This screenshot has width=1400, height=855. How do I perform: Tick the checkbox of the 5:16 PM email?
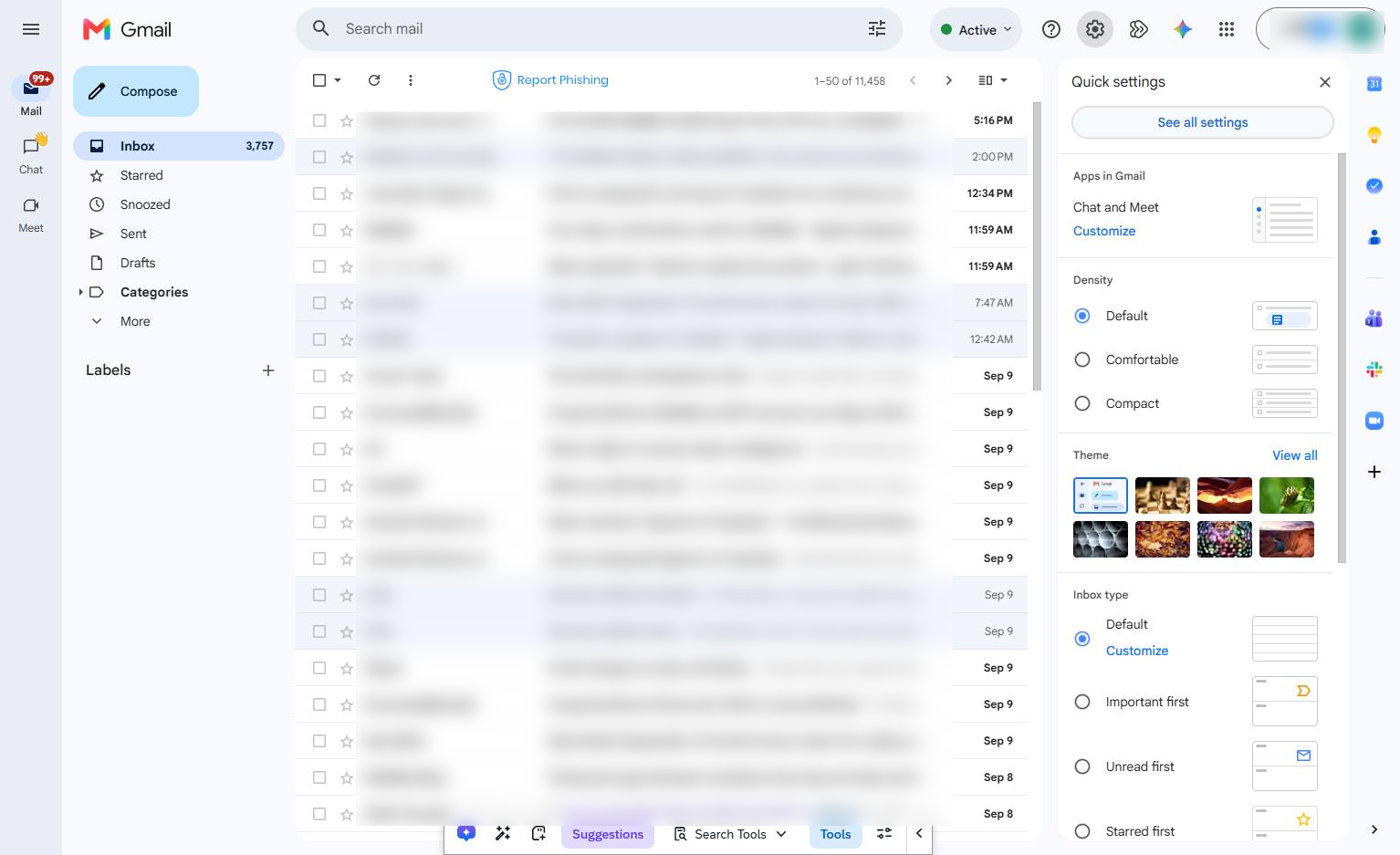tap(319, 120)
